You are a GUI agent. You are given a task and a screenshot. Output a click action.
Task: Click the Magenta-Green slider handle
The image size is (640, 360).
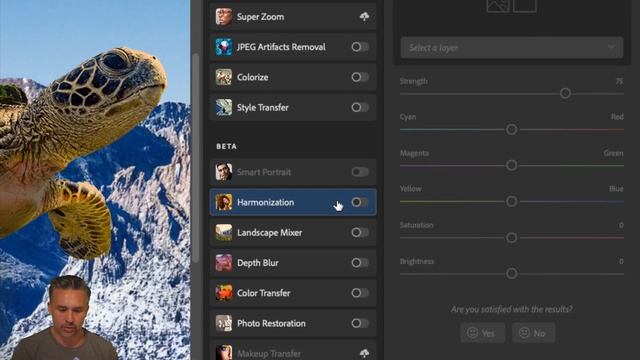[511, 165]
